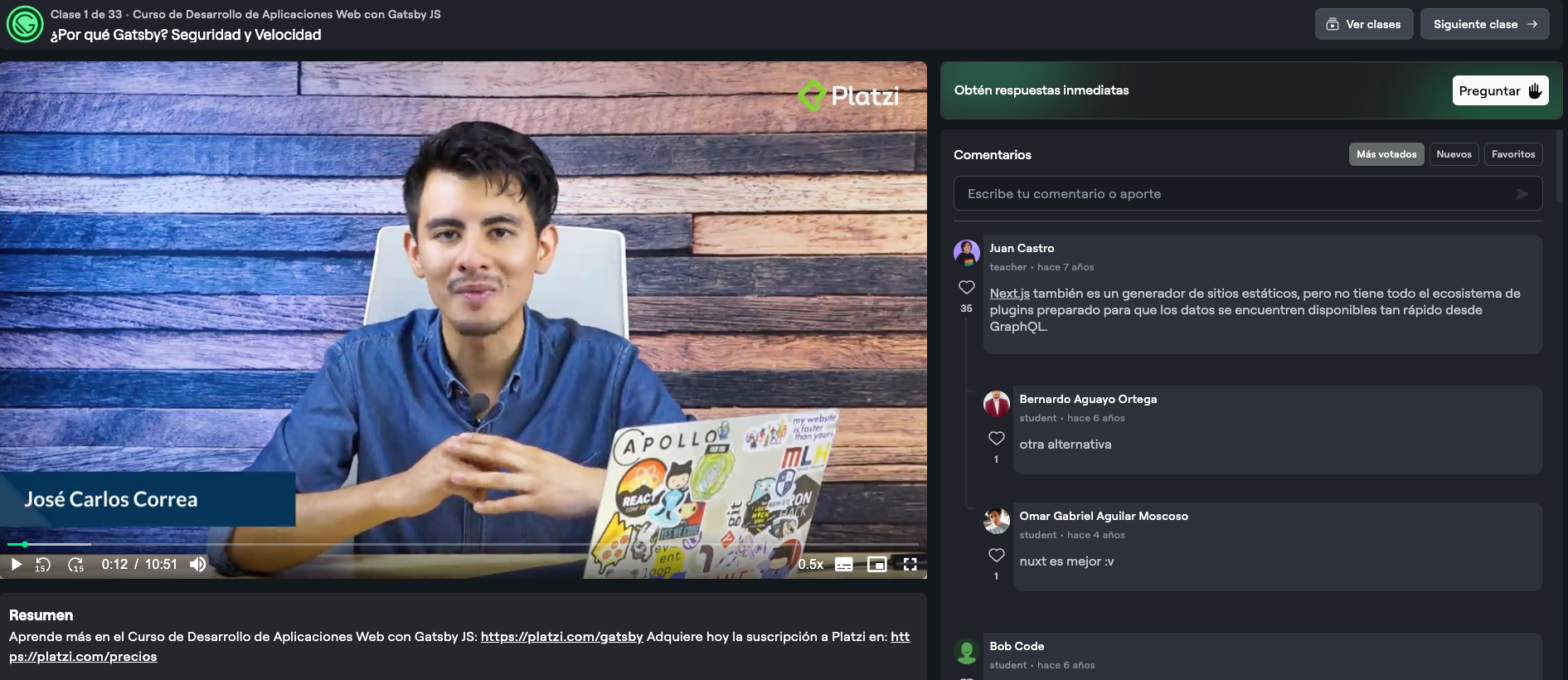Open the Next.js link in comment
The height and width of the screenshot is (680, 1568).
point(1009,294)
